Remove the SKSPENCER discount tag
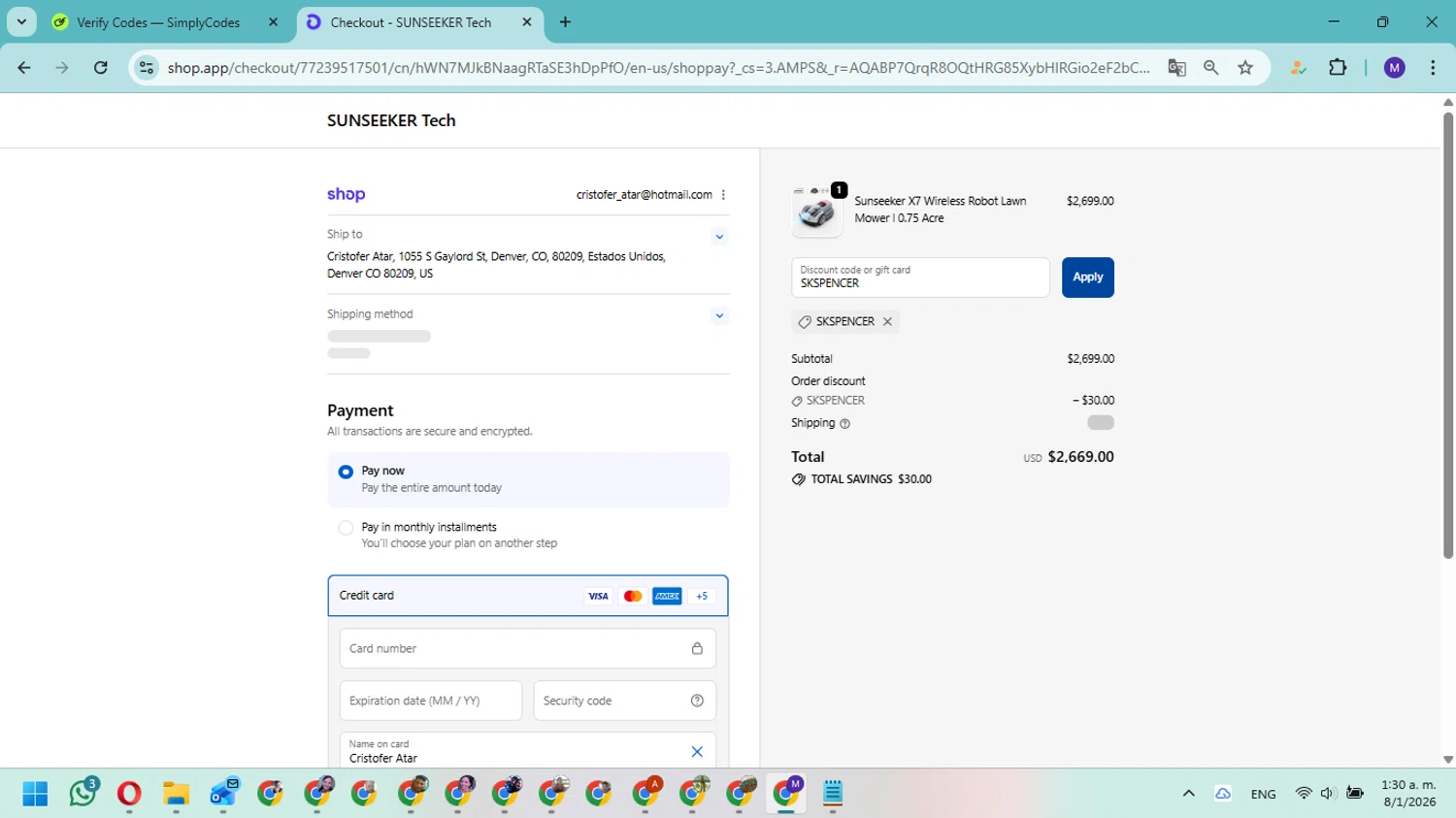The height and width of the screenshot is (818, 1456). [887, 322]
